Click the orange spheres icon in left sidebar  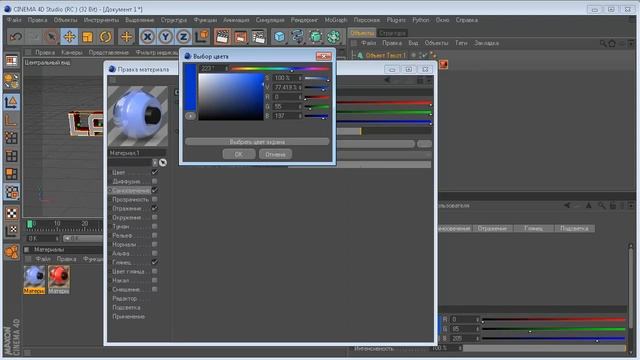coord(11,252)
